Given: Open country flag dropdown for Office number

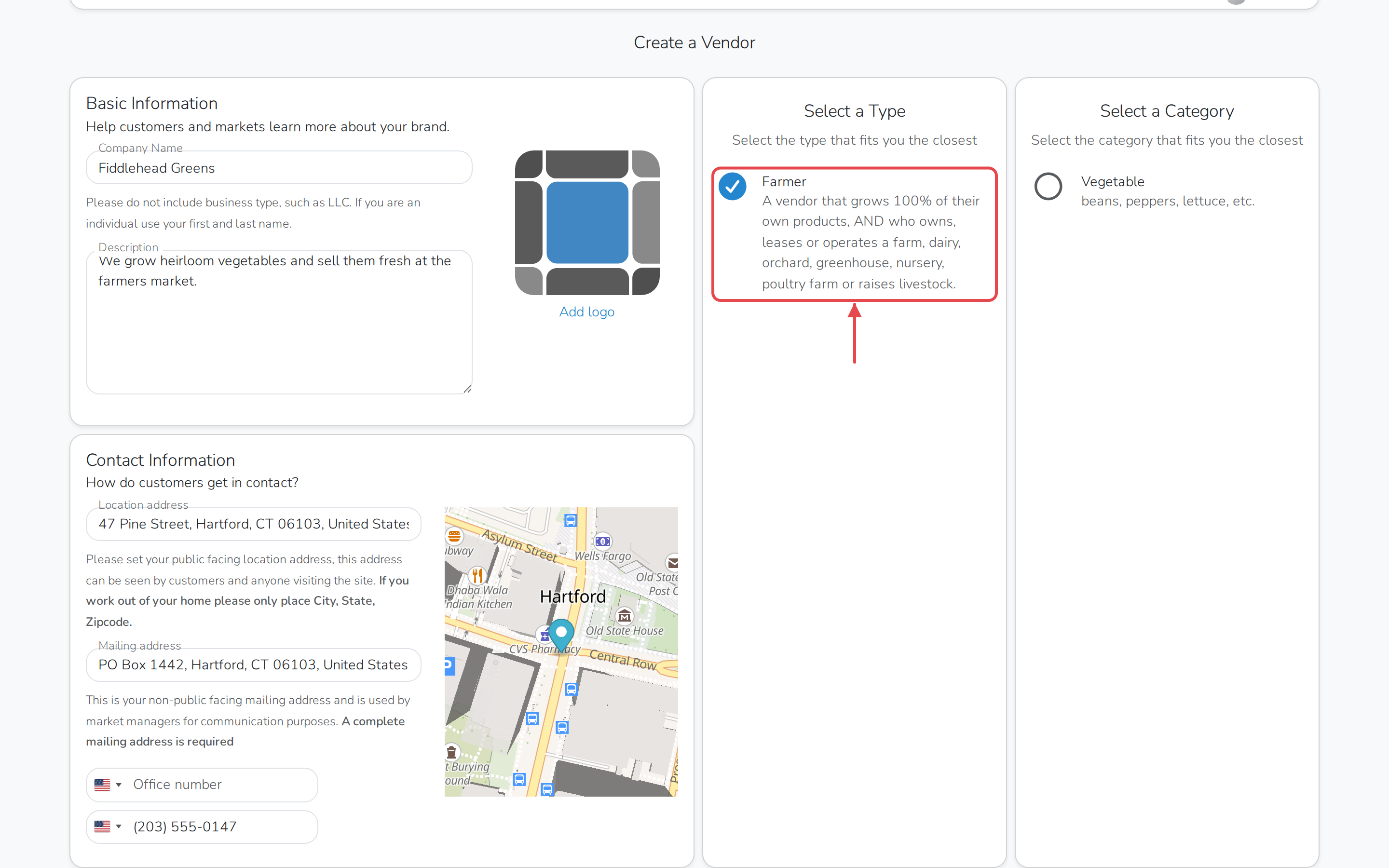Looking at the screenshot, I should pos(108,785).
